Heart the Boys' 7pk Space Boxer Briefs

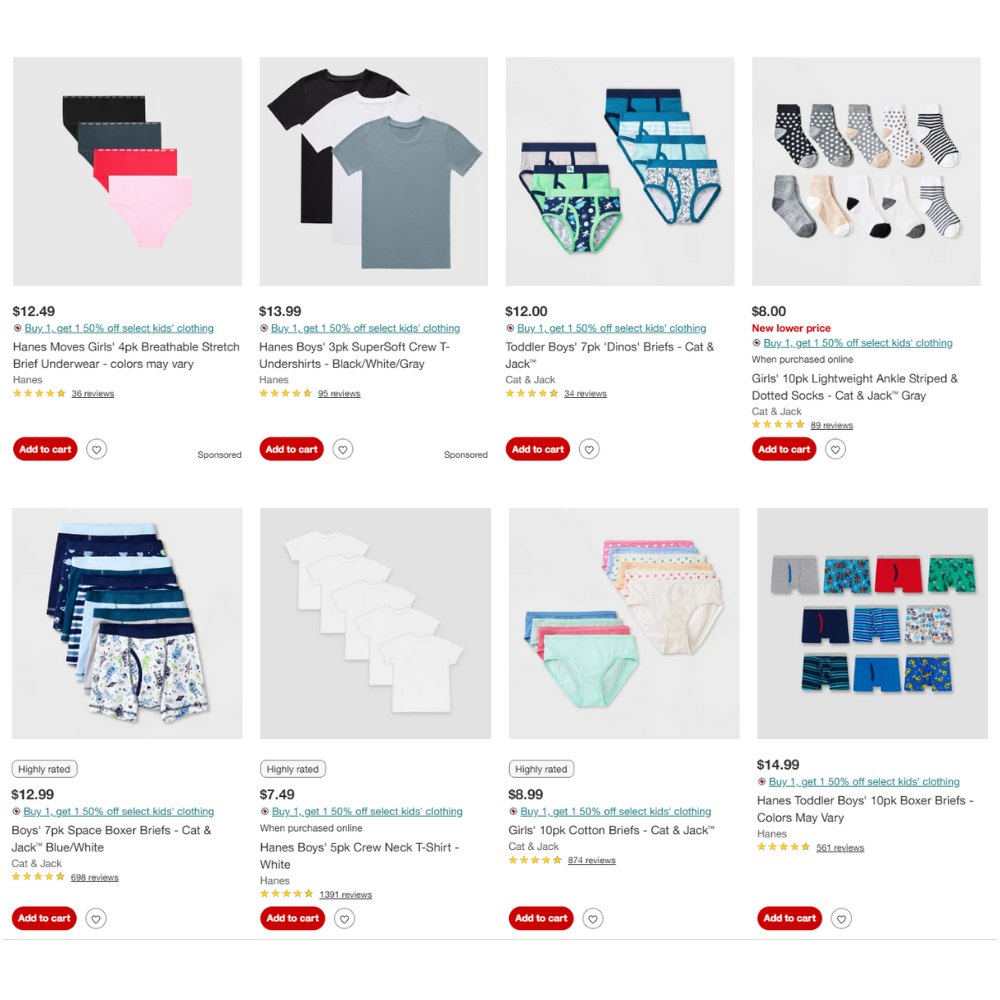(96, 919)
